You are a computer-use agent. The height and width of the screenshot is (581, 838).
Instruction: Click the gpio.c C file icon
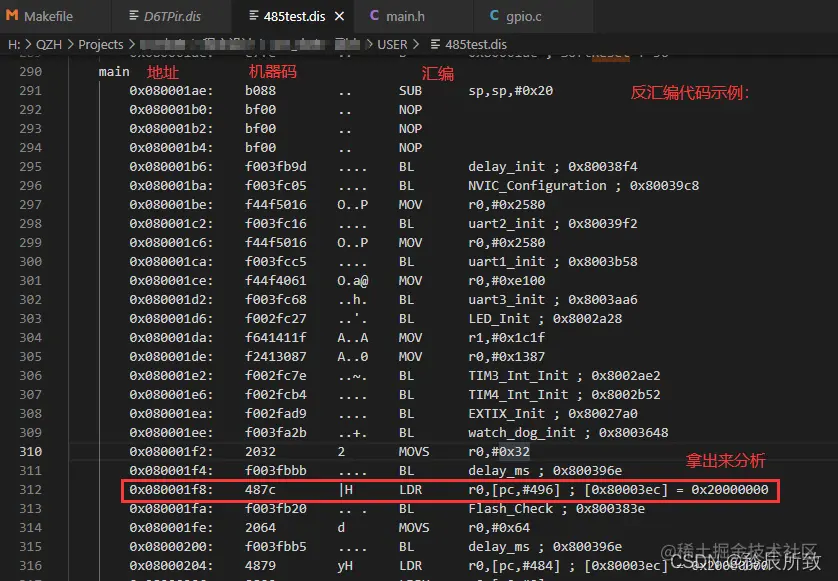(494, 16)
